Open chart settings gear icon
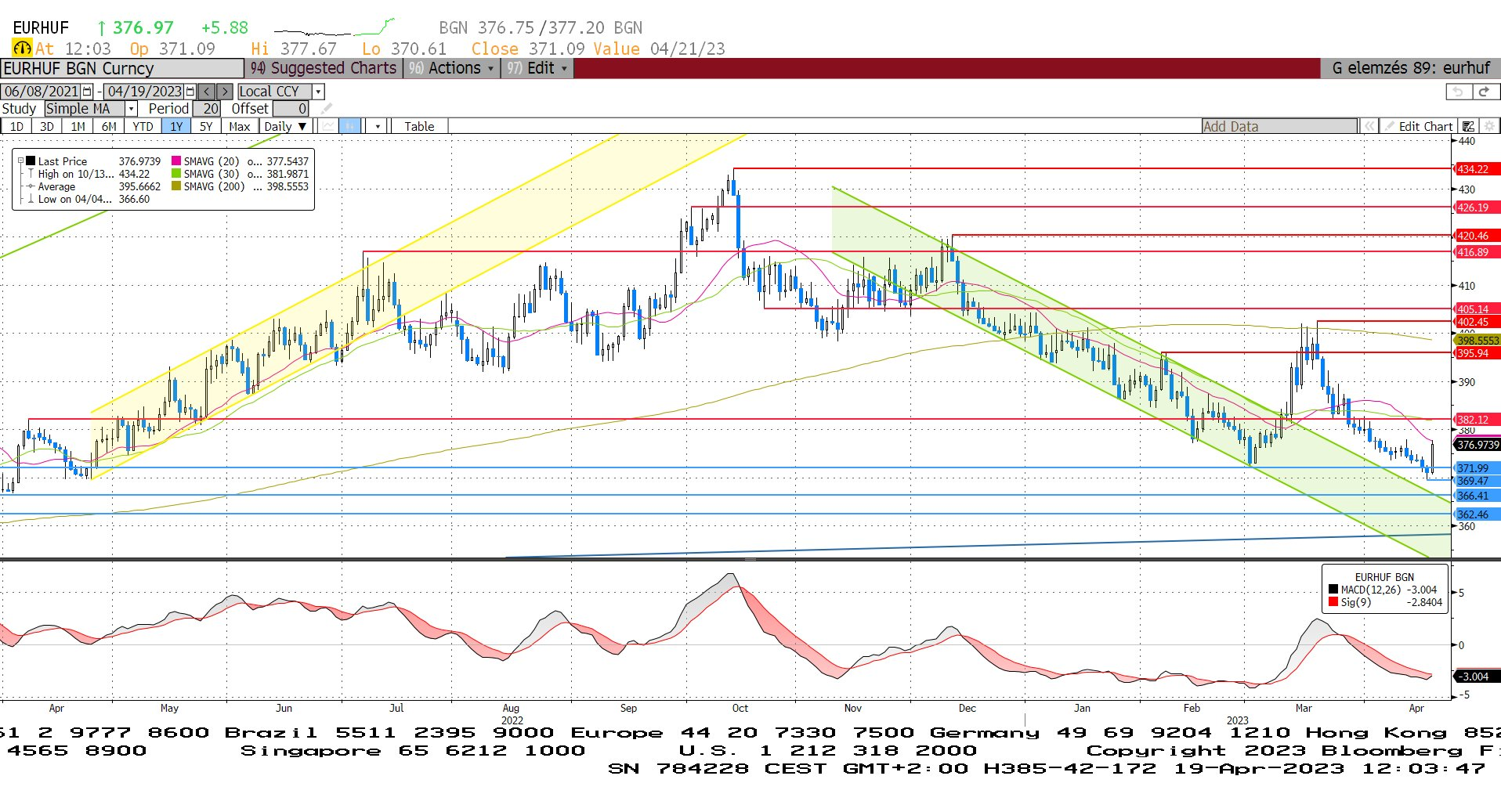This screenshot has width=1501, height=812. pos(1489,126)
